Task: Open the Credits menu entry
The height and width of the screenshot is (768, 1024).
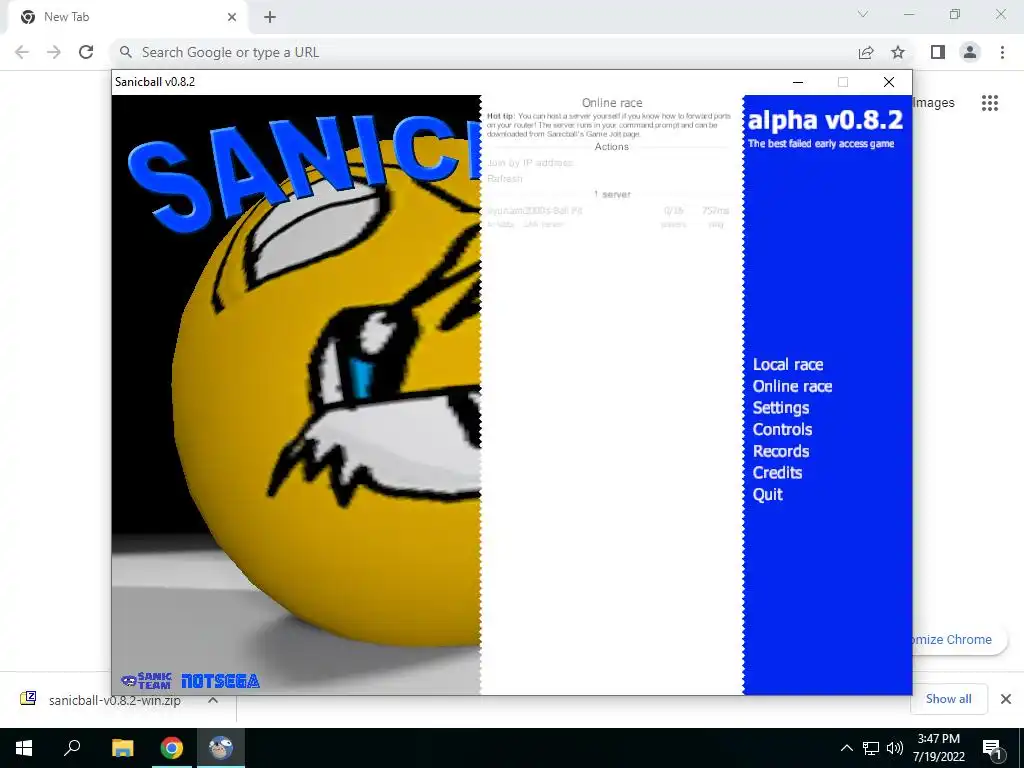Action: tap(777, 473)
